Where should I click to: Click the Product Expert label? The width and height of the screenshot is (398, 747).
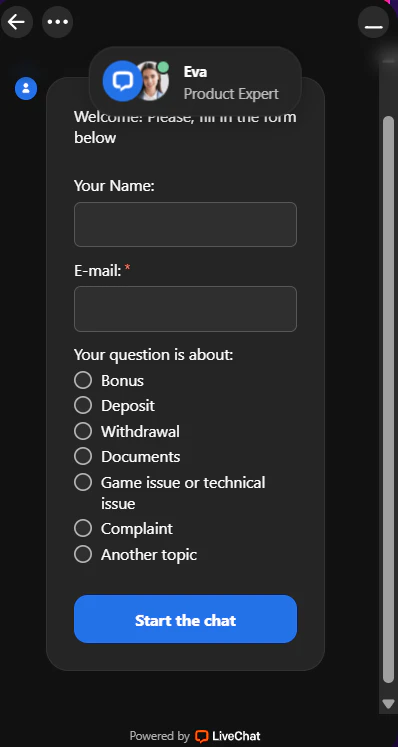click(x=231, y=94)
